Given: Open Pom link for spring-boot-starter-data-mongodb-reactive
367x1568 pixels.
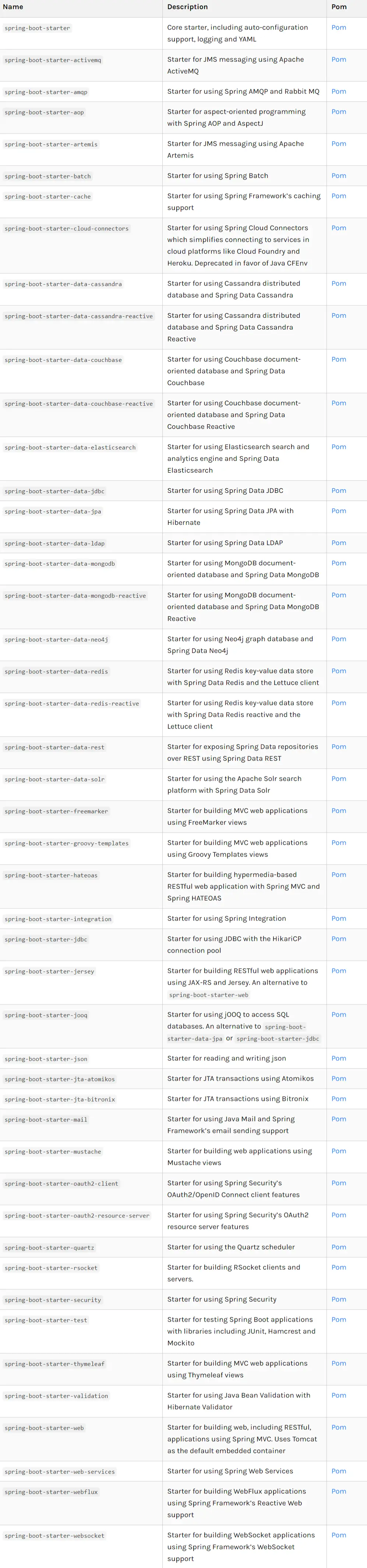Looking at the screenshot, I should coord(338,595).
